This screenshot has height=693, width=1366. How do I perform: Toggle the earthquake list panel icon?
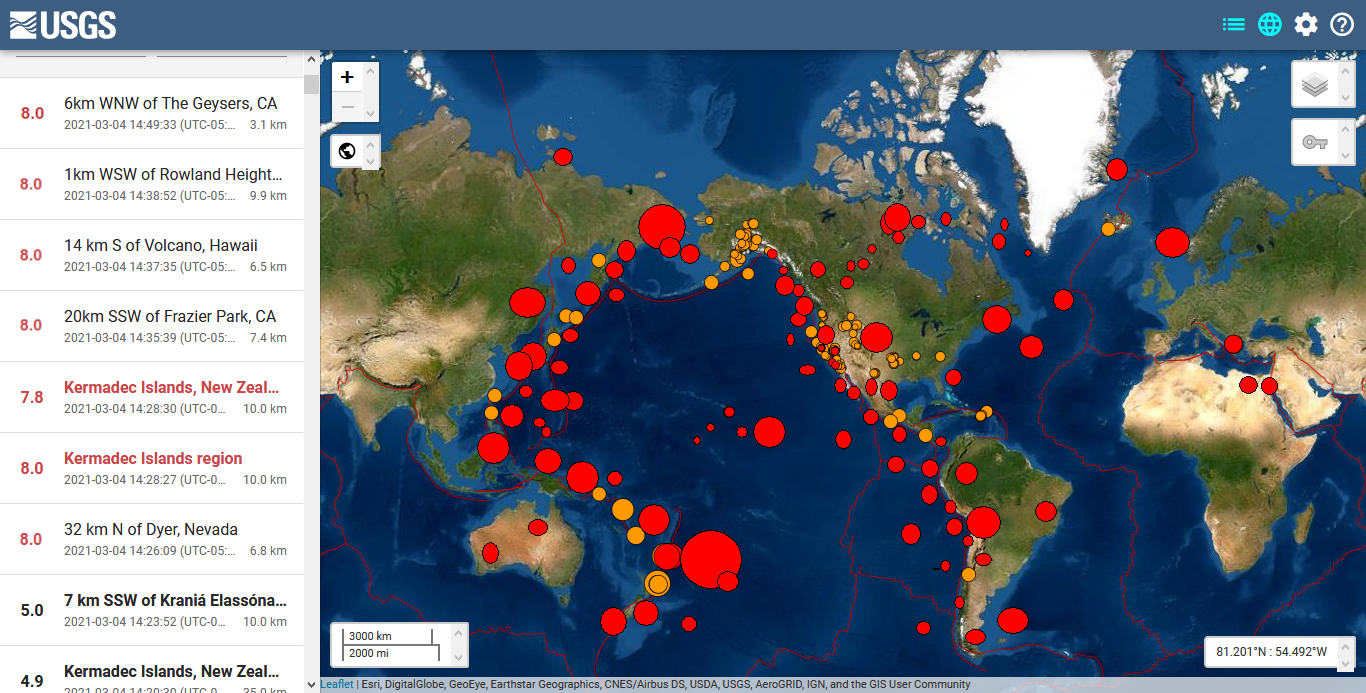pyautogui.click(x=1234, y=24)
